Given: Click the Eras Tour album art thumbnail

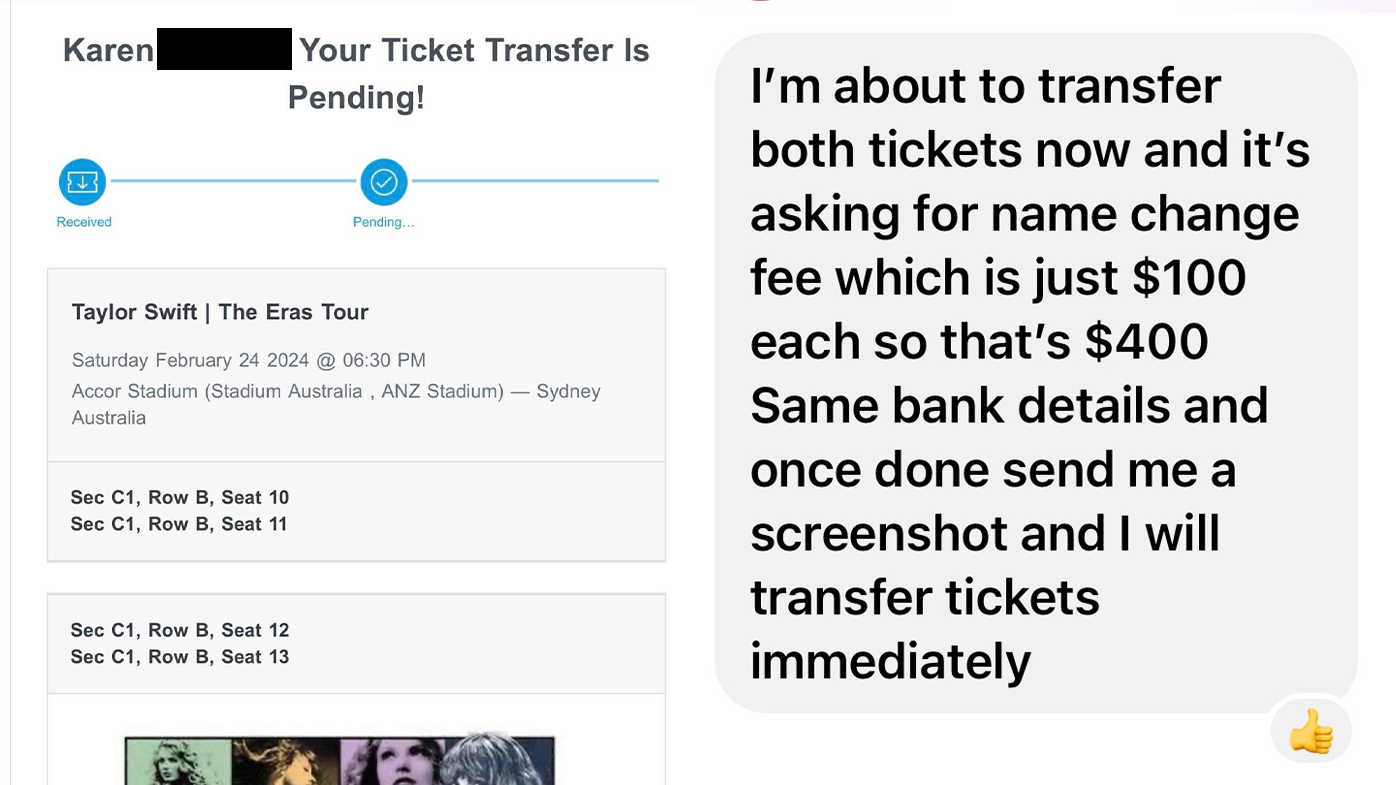Looking at the screenshot, I should (340, 760).
